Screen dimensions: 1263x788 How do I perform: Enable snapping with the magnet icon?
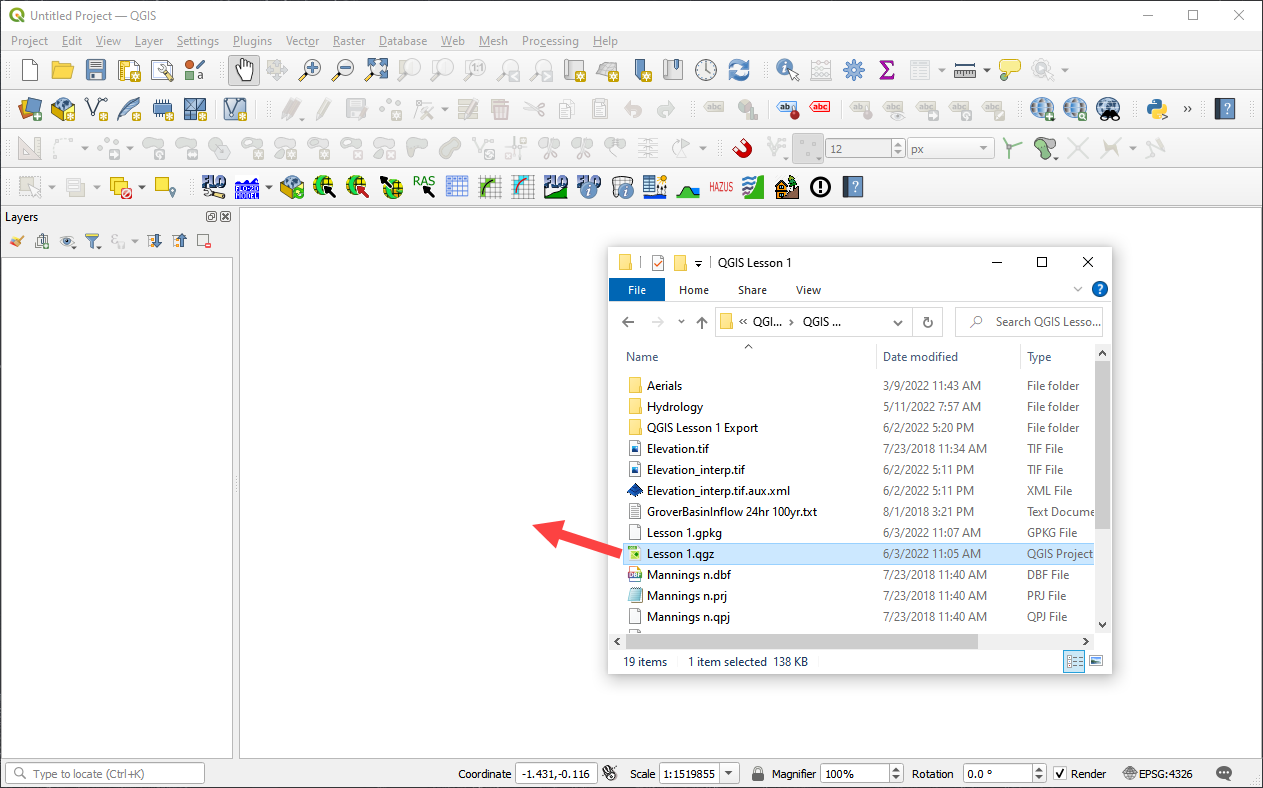tap(741, 148)
